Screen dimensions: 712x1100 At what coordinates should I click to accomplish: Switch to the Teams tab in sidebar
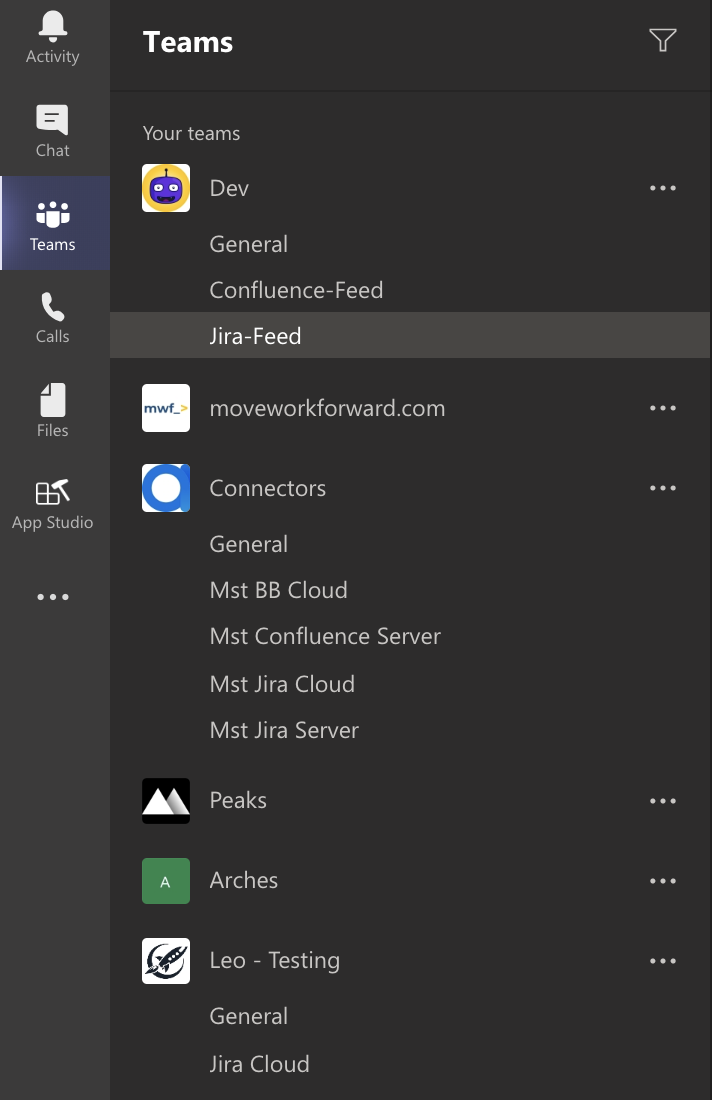(52, 224)
